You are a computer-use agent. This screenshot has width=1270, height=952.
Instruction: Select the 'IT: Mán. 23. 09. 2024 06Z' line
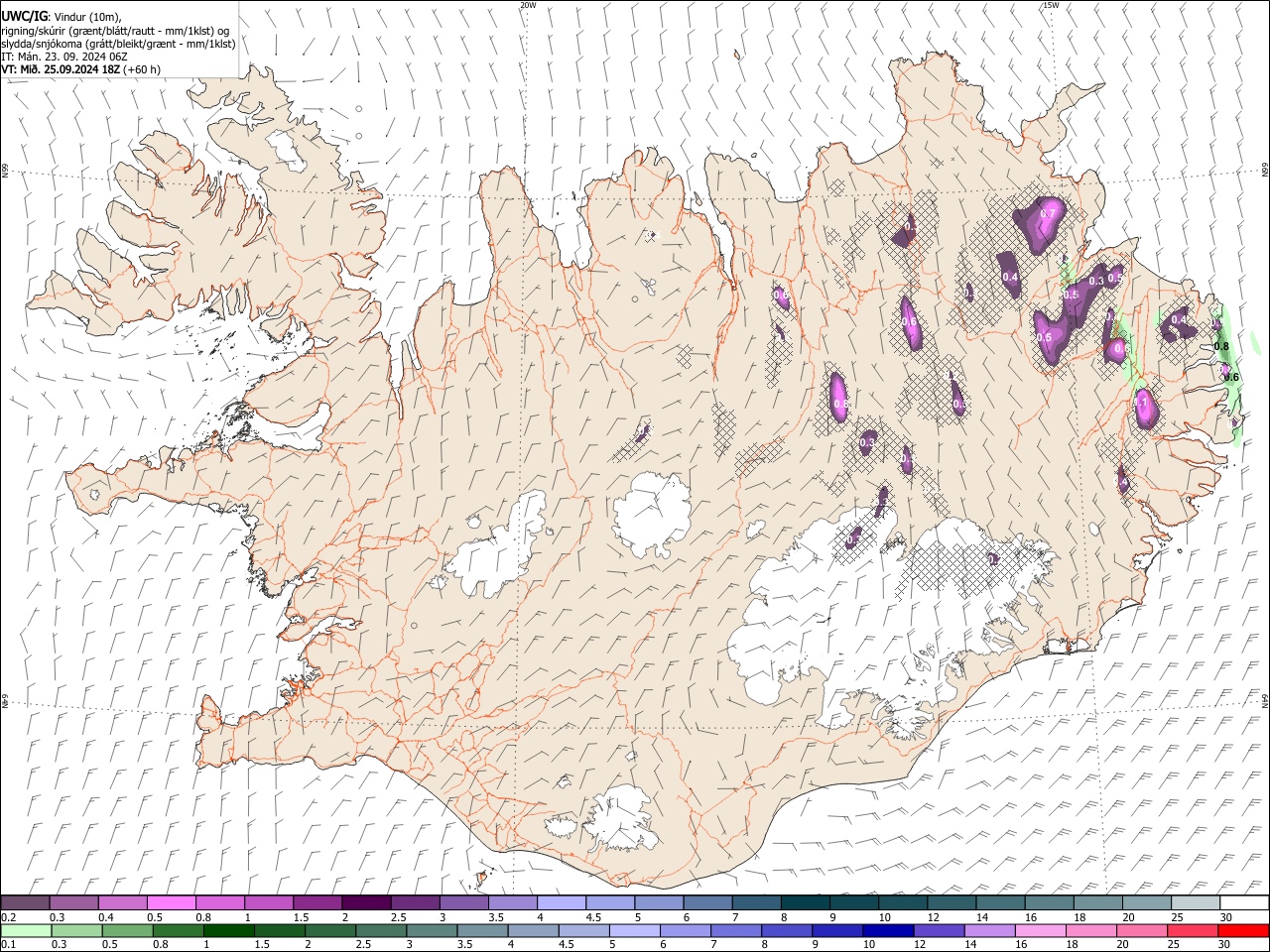pyautogui.click(x=64, y=57)
